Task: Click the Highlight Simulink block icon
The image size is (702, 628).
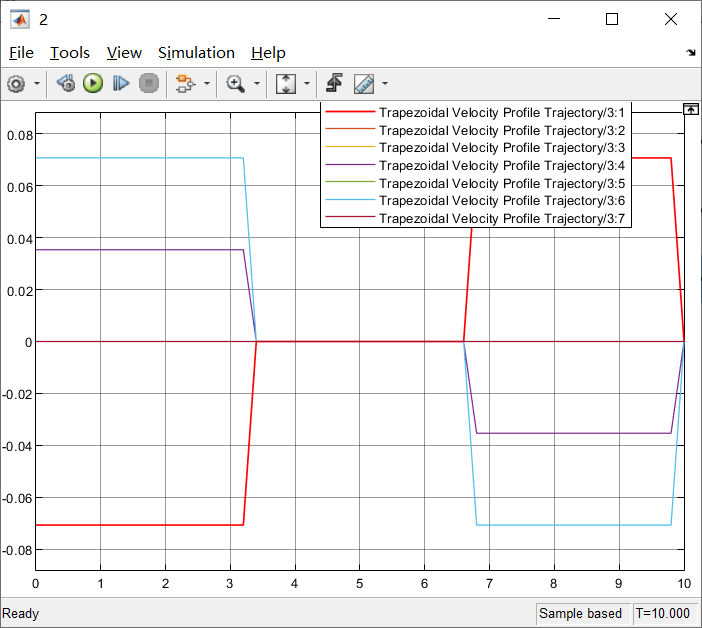Action: tap(185, 84)
